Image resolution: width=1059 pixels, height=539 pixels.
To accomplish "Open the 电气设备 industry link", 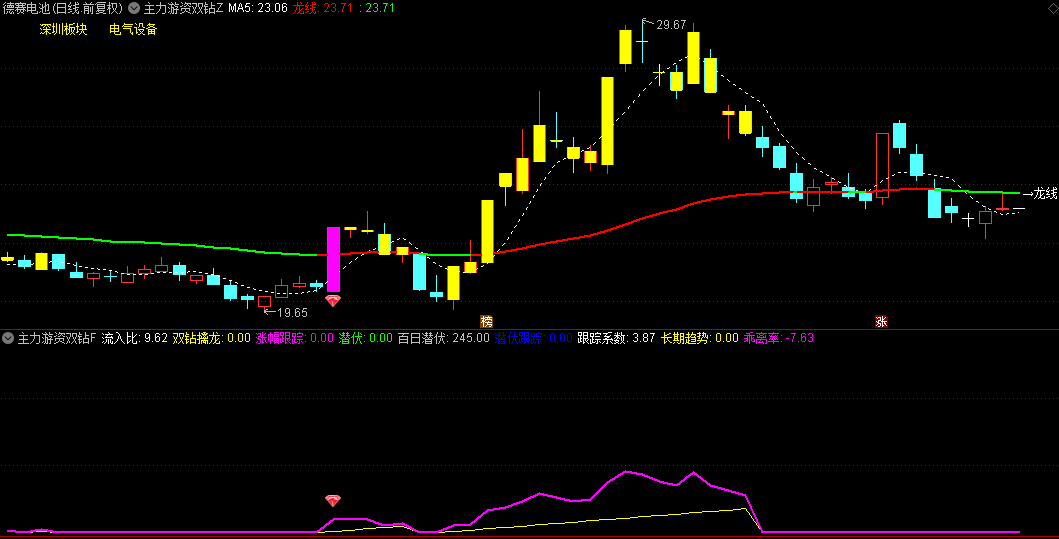I will tap(133, 29).
